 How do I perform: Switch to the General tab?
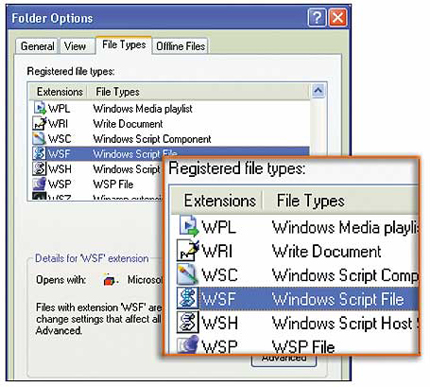(x=37, y=46)
